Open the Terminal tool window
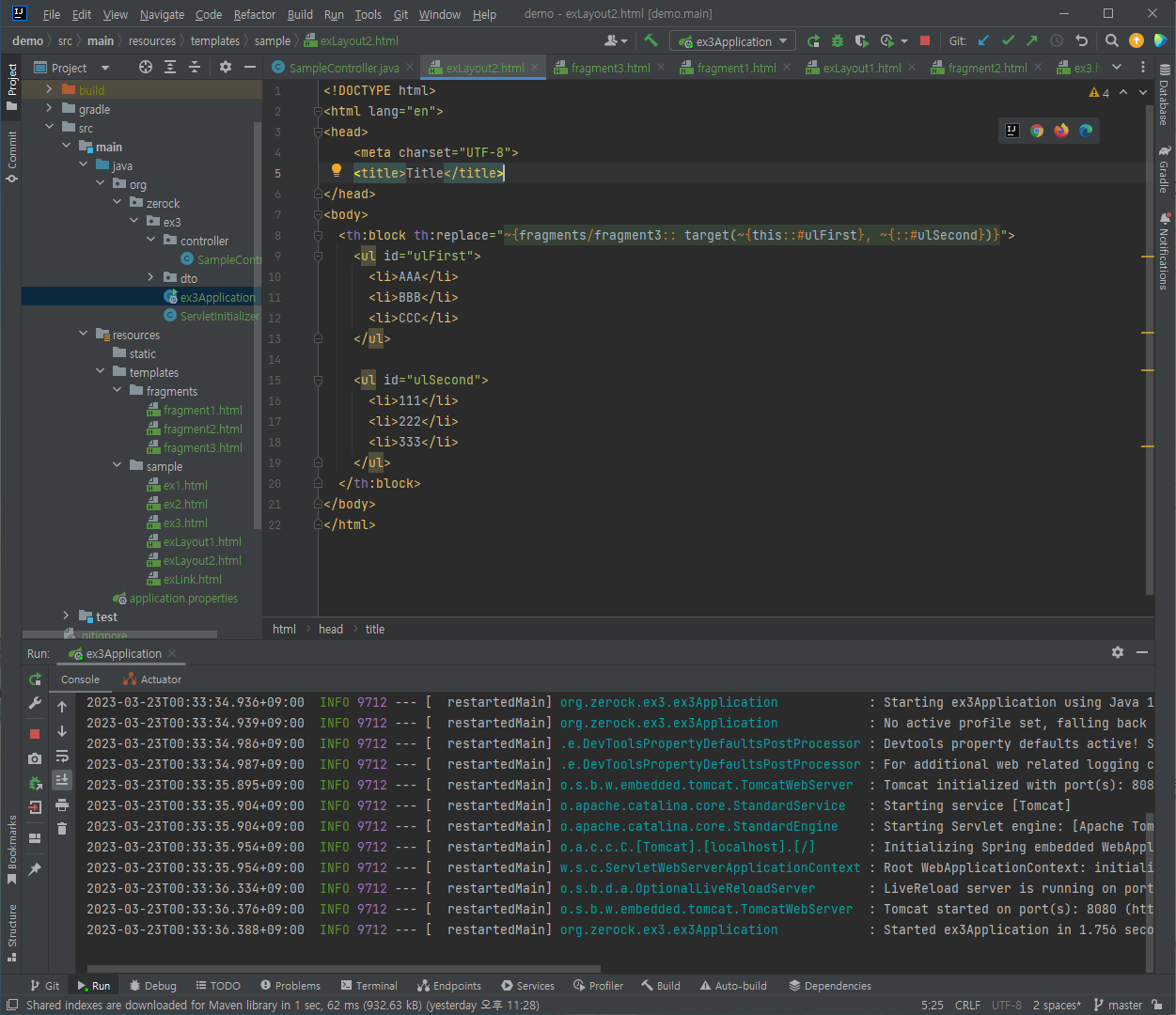The width and height of the screenshot is (1176, 1015). 369,986
